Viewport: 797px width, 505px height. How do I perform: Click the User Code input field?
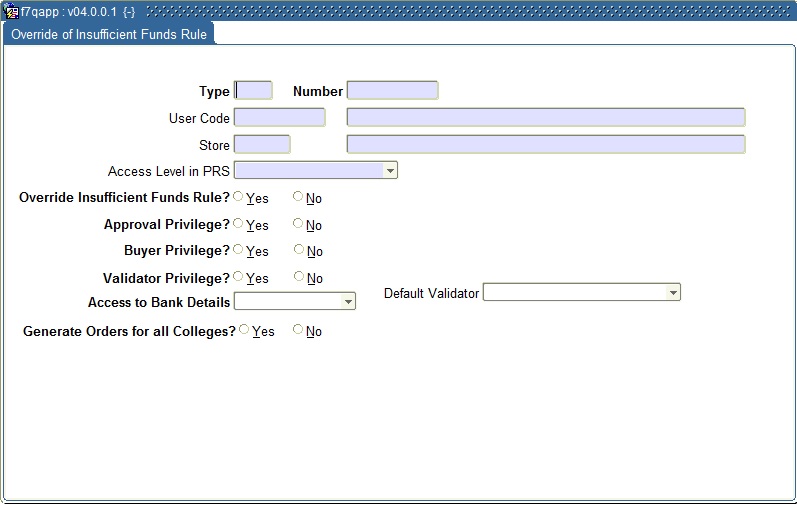pos(279,118)
